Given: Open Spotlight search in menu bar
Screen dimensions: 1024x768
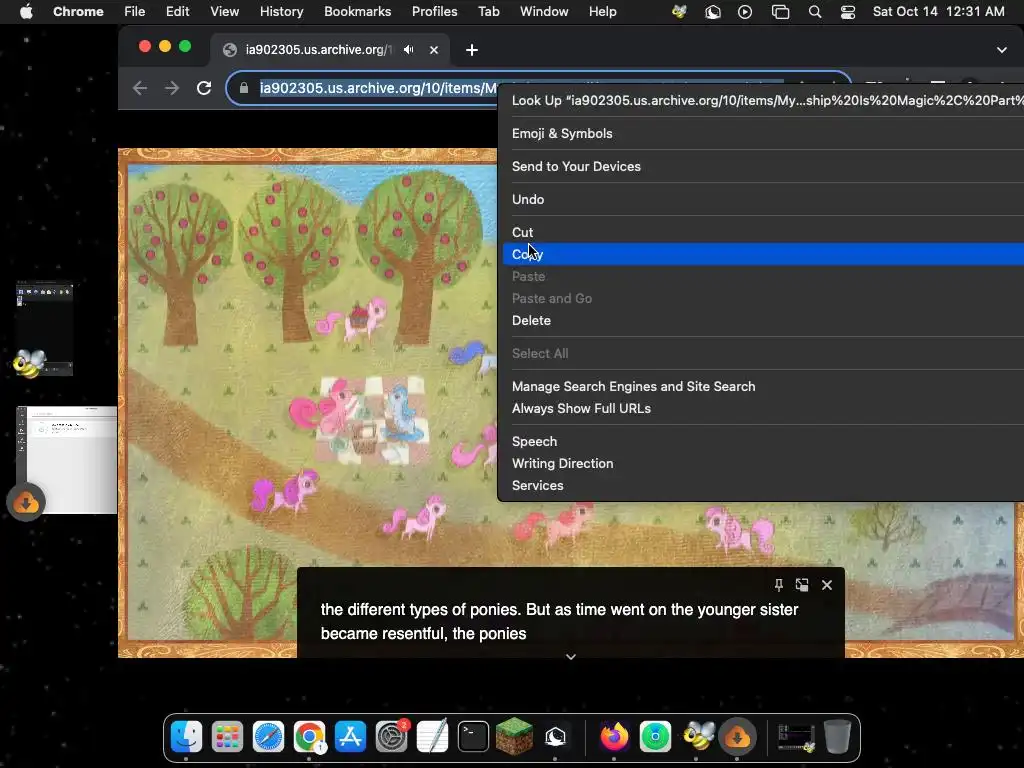Looking at the screenshot, I should click(814, 12).
